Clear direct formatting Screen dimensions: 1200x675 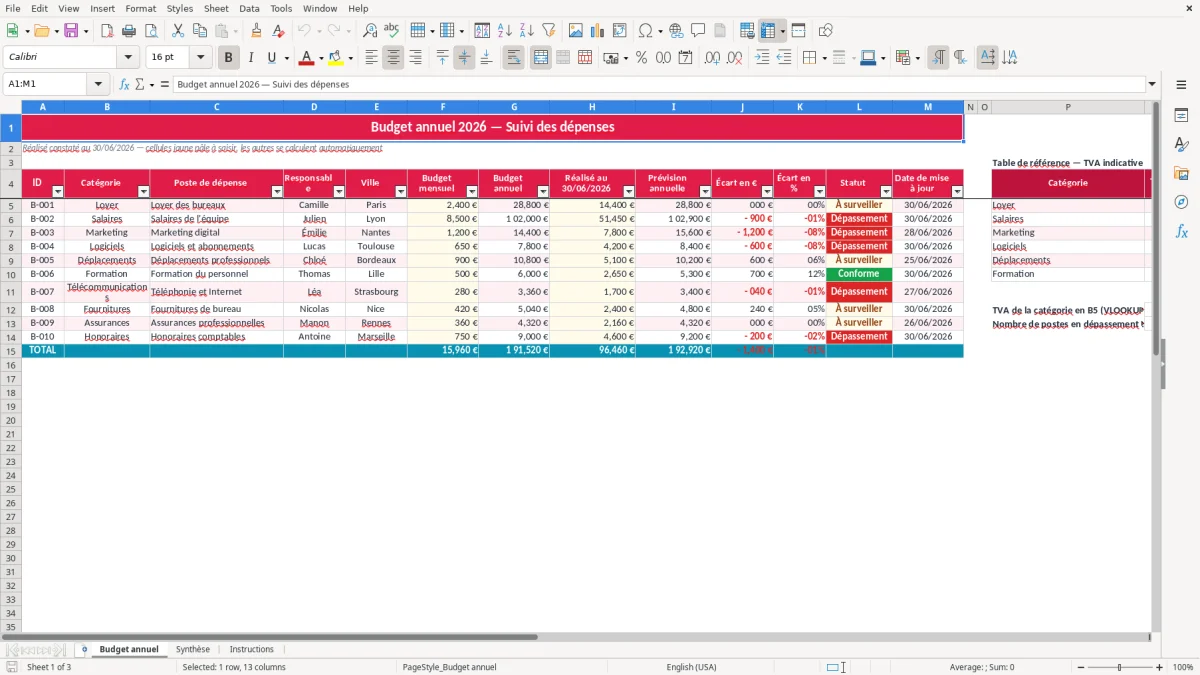279,31
